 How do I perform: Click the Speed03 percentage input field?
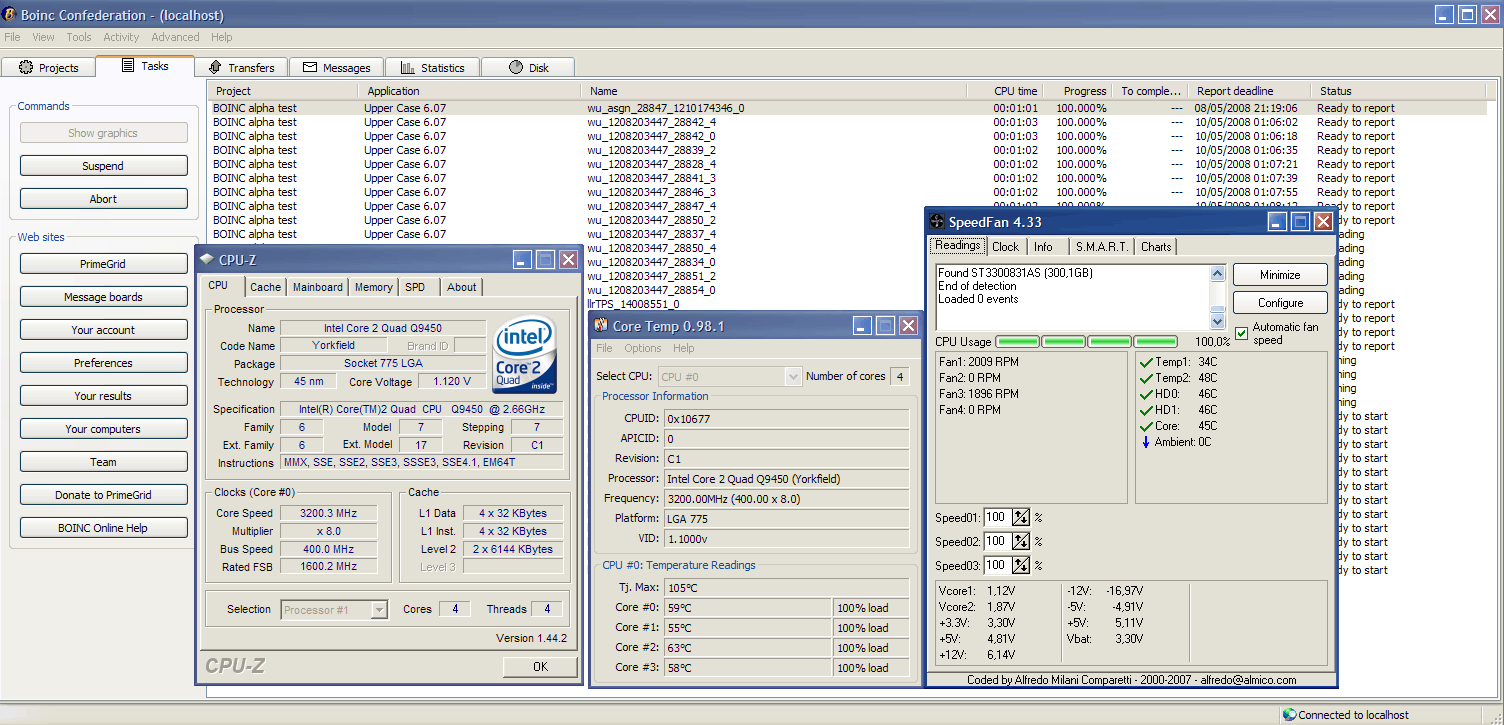click(996, 565)
